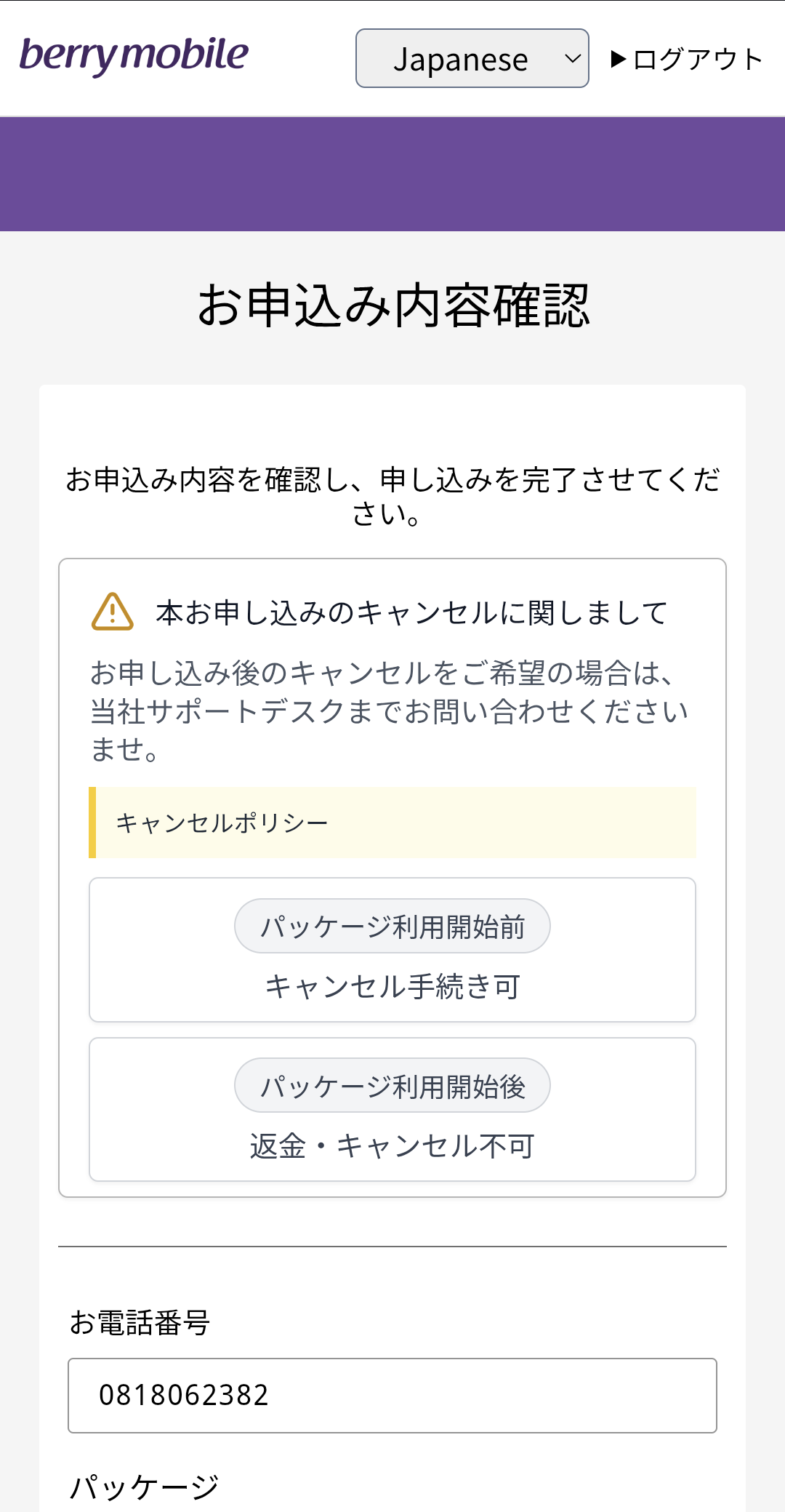This screenshot has width=785, height=1512.
Task: Click the お申込み内容確認 page heading
Action: [x=392, y=305]
